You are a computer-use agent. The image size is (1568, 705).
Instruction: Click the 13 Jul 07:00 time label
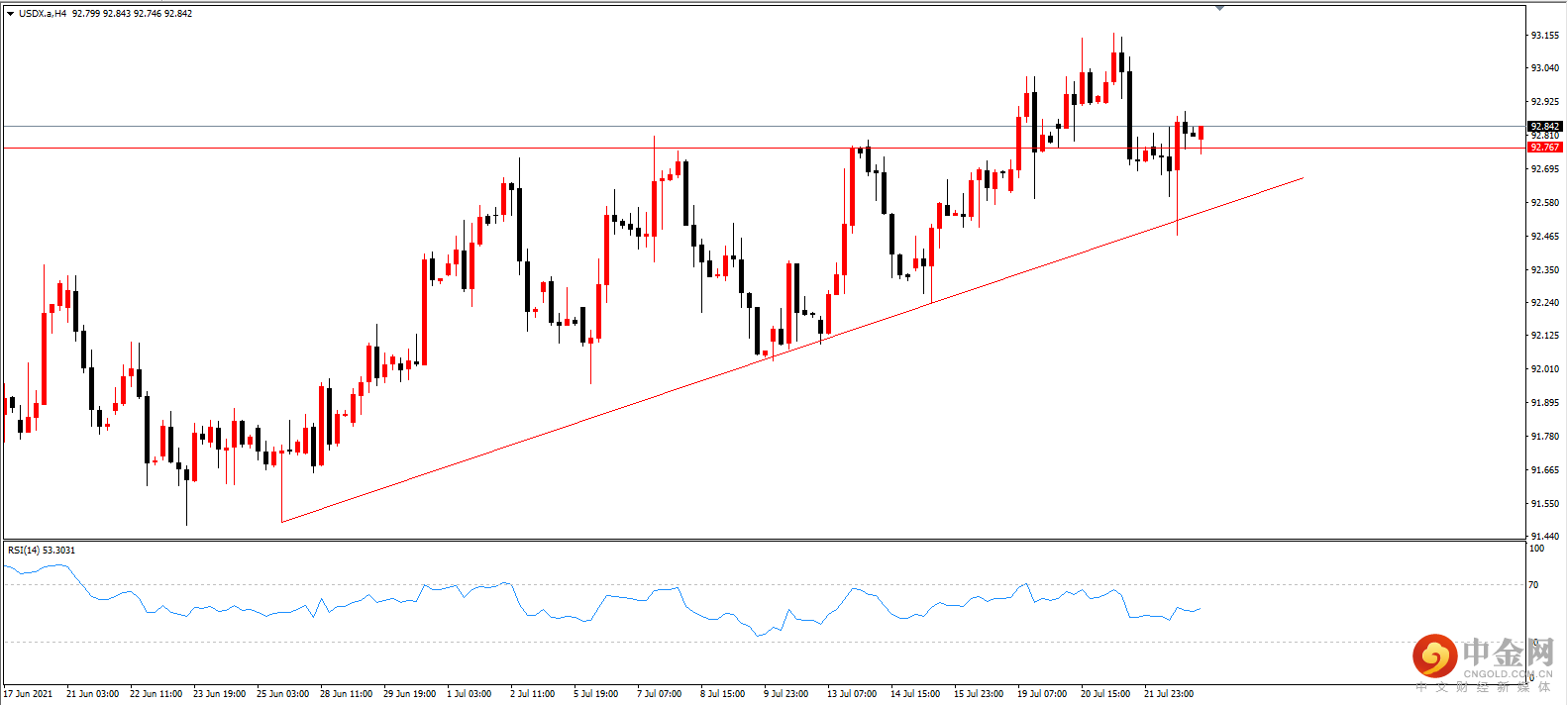(852, 694)
